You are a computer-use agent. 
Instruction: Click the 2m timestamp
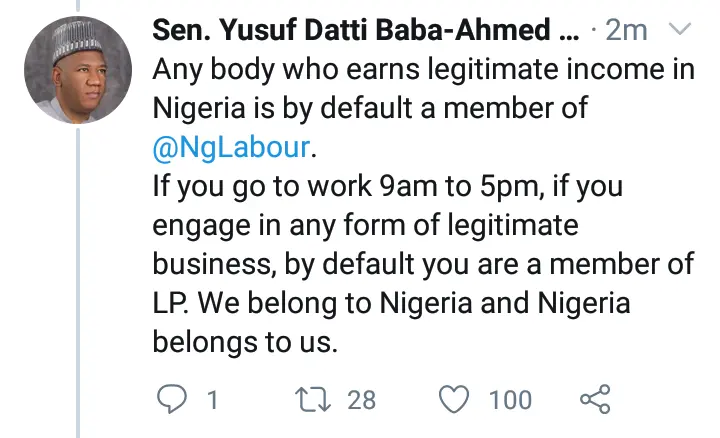626,30
